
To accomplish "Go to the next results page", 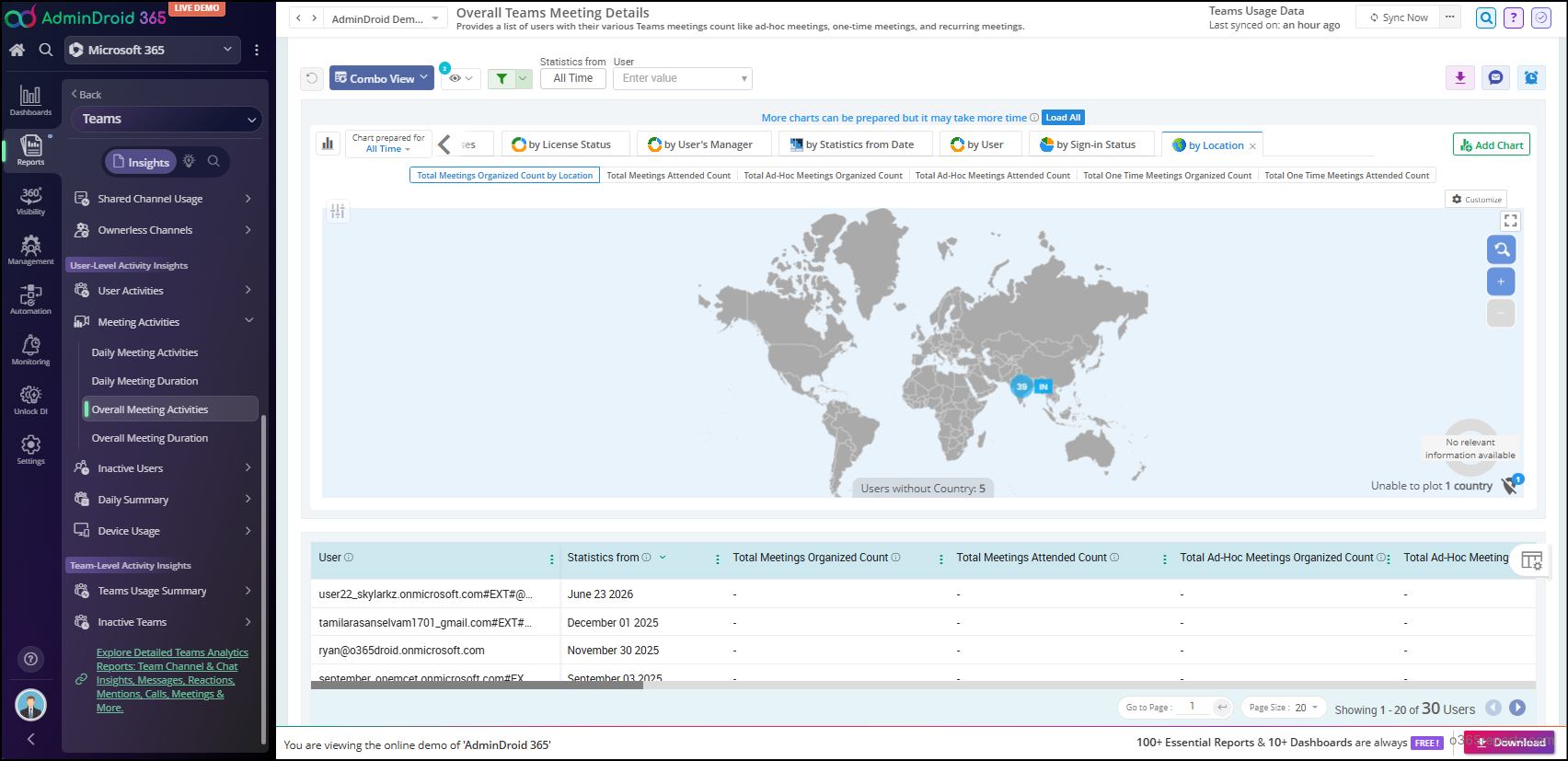I will 1517,708.
